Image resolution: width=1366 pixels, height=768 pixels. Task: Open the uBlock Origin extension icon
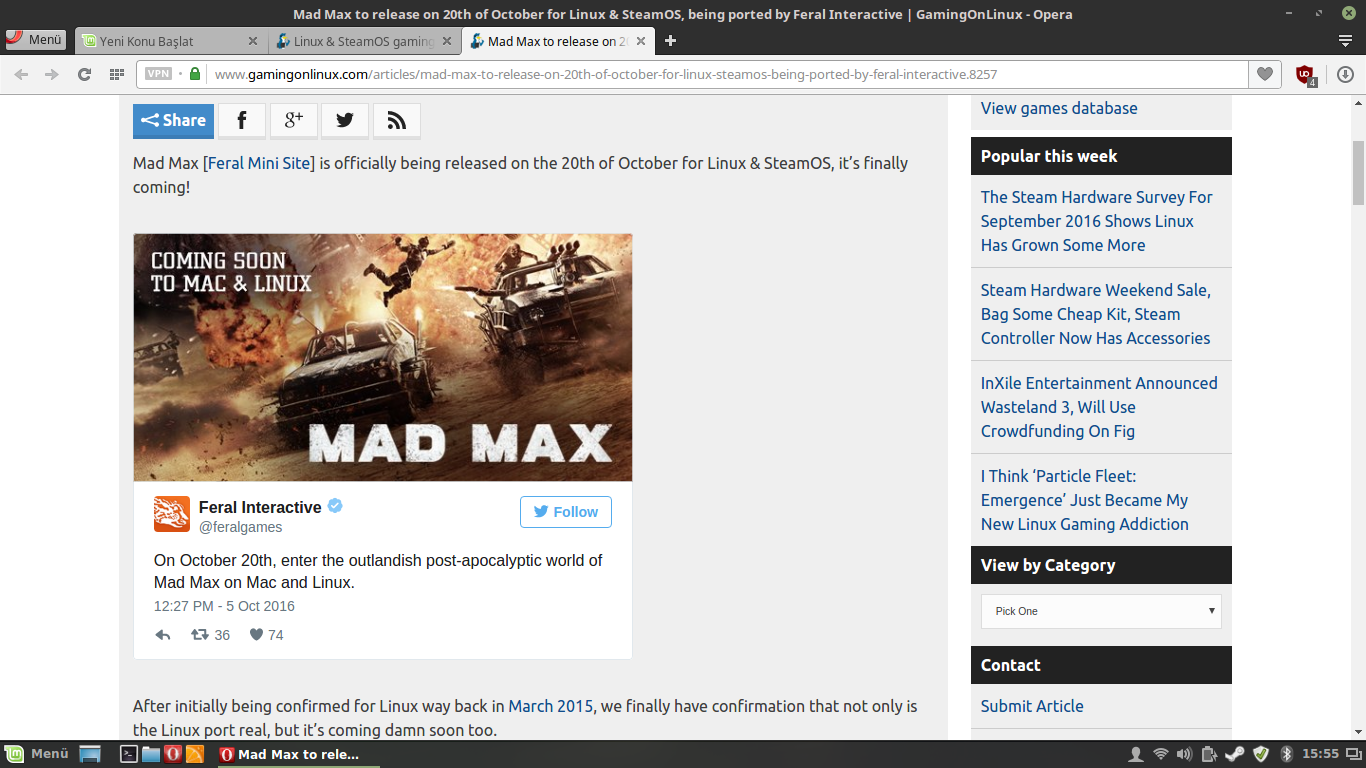[x=1305, y=75]
